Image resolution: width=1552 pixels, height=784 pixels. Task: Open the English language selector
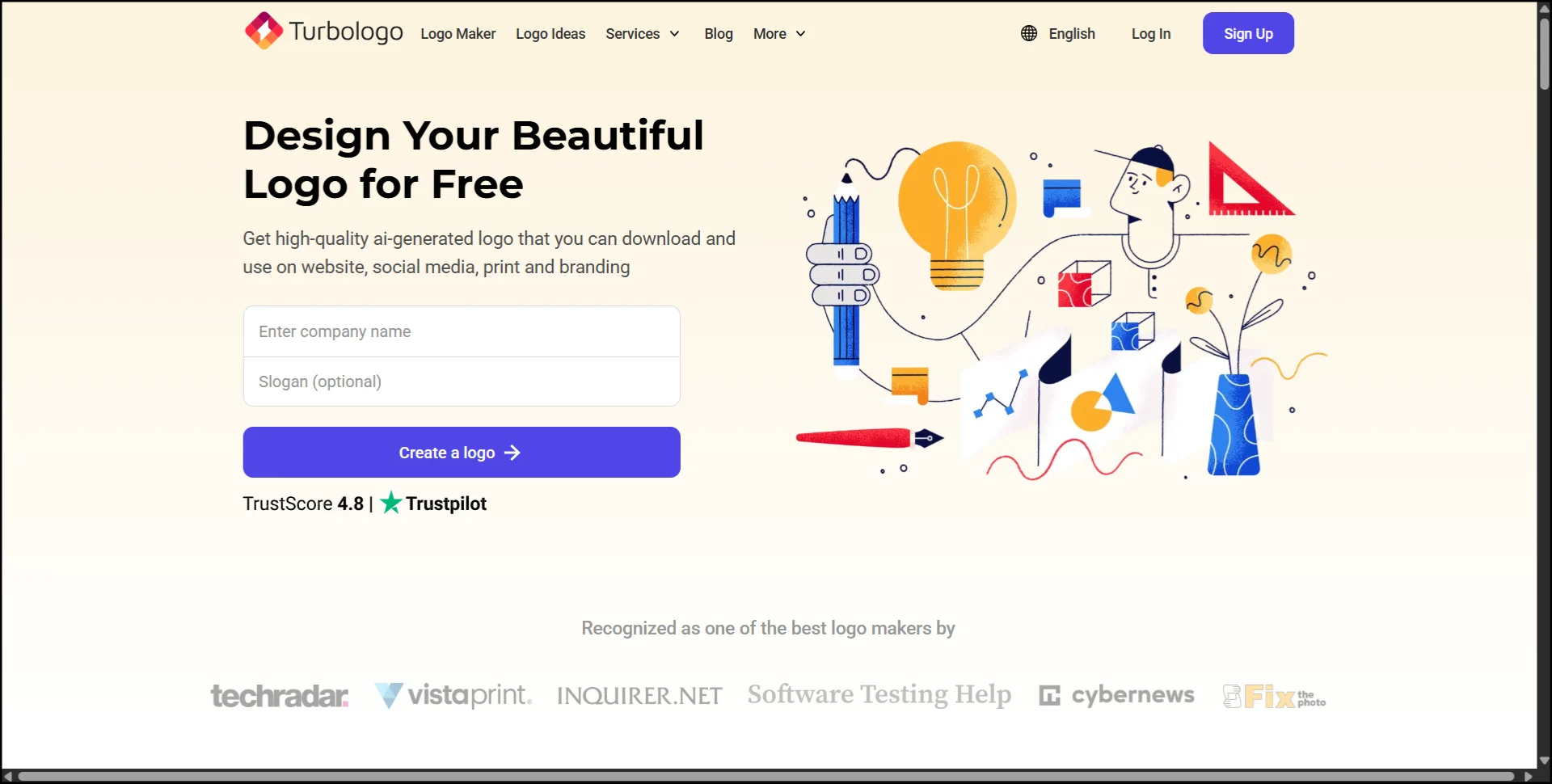(x=1071, y=34)
